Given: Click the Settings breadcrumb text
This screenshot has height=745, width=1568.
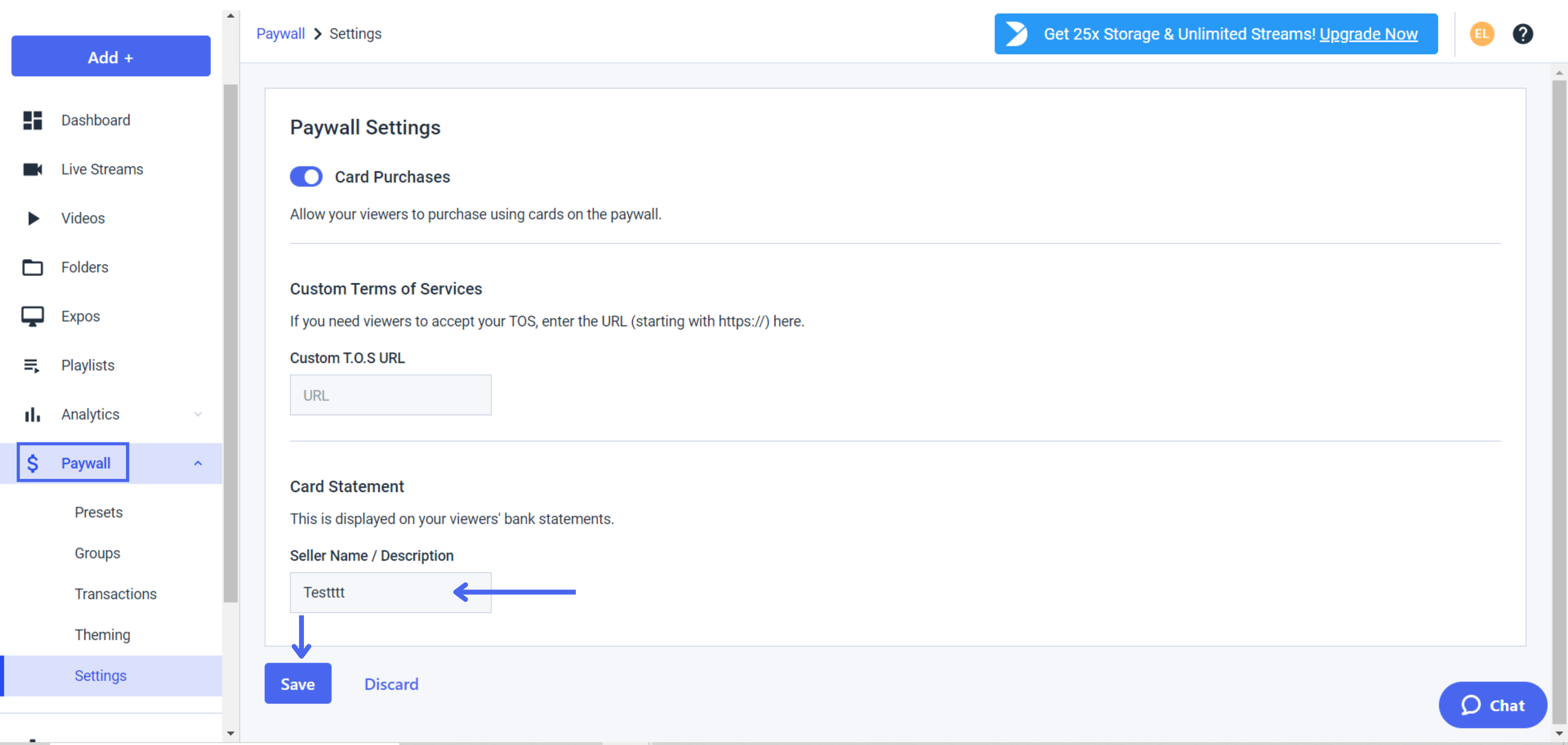Looking at the screenshot, I should (x=355, y=33).
